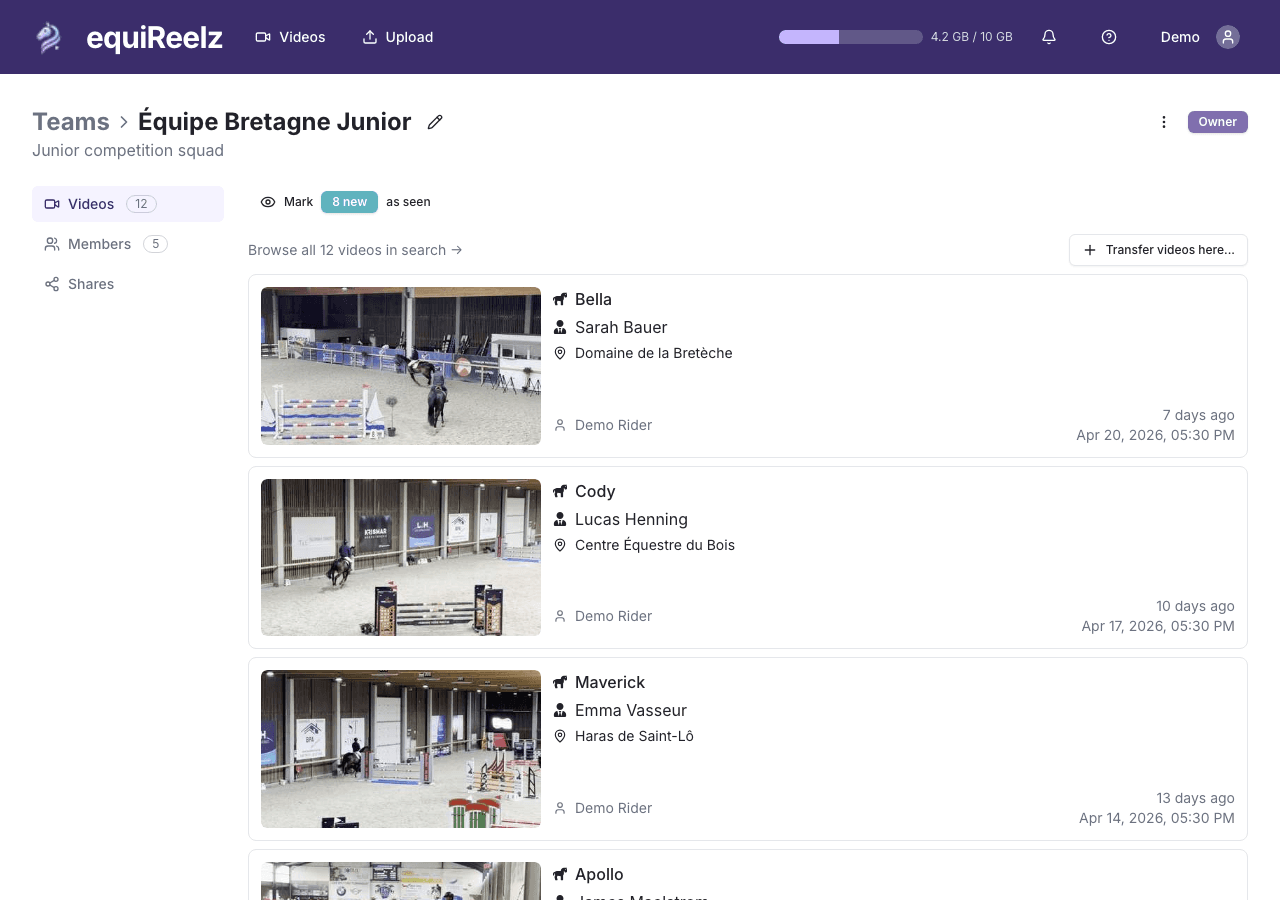Click the 8 new badge
This screenshot has height=900, width=1280.
(x=349, y=202)
